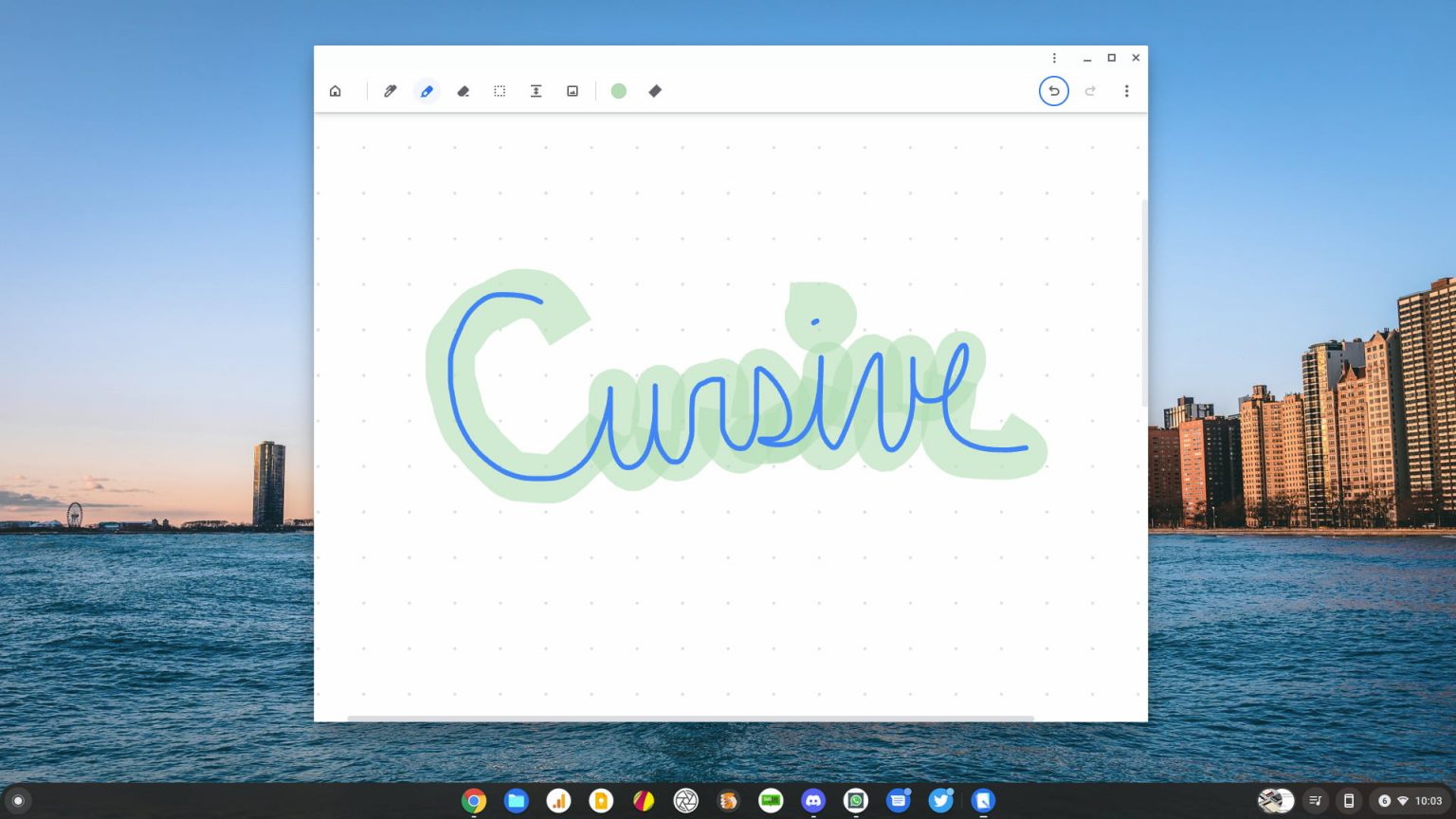This screenshot has height=819, width=1456.
Task: Undo the last stroke
Action: 1054,91
